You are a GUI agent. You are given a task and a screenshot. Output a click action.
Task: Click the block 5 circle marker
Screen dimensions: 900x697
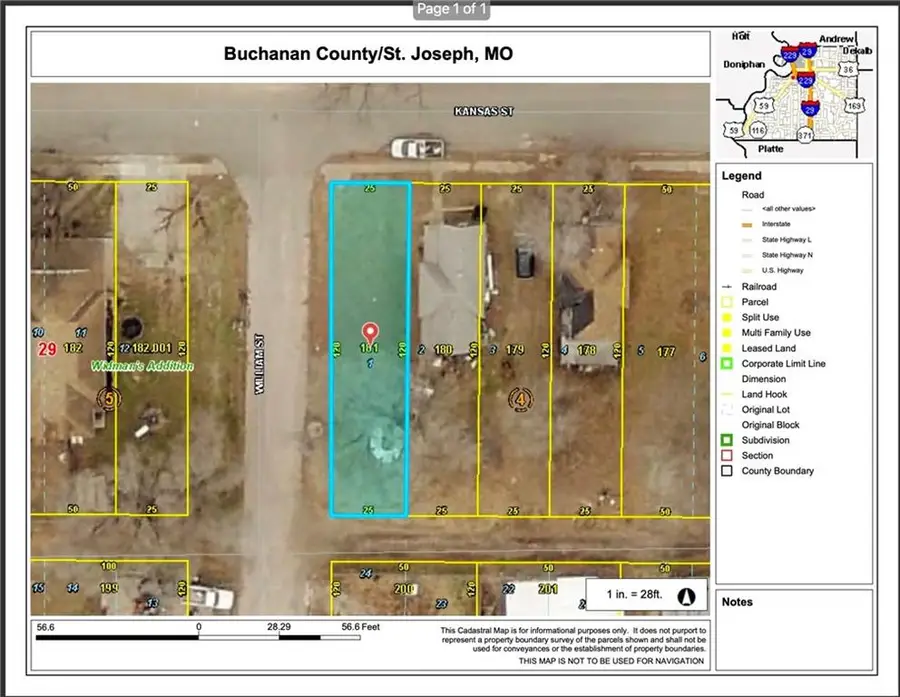click(107, 399)
